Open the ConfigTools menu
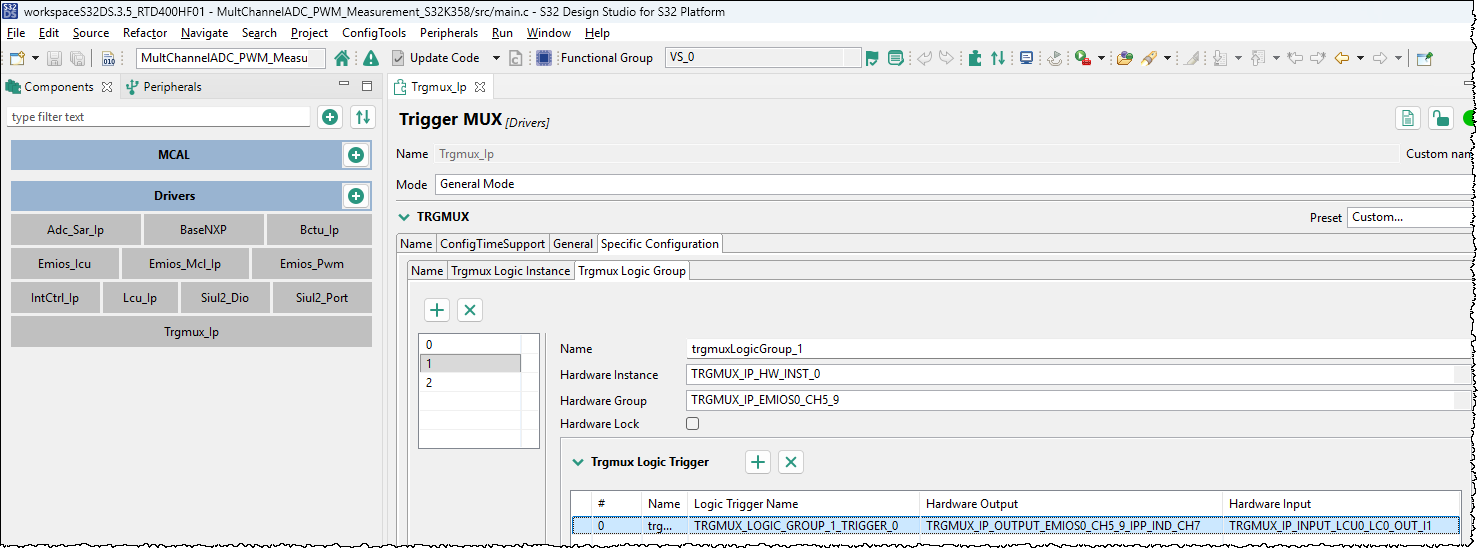 tap(374, 33)
